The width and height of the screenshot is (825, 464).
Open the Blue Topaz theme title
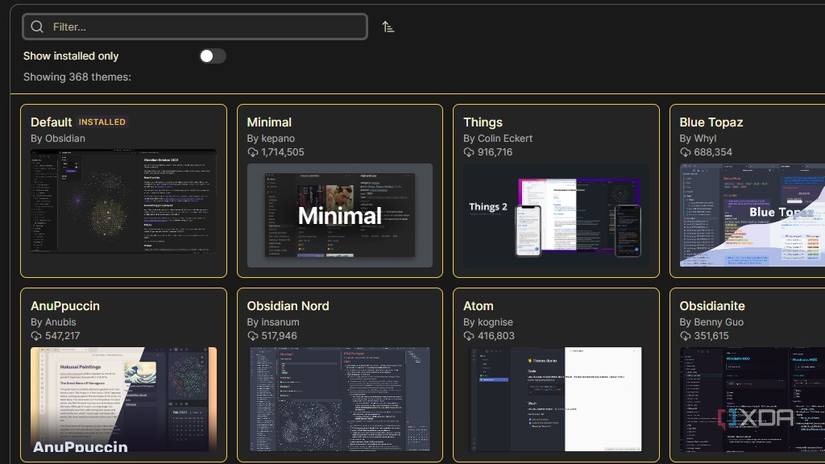[711, 122]
